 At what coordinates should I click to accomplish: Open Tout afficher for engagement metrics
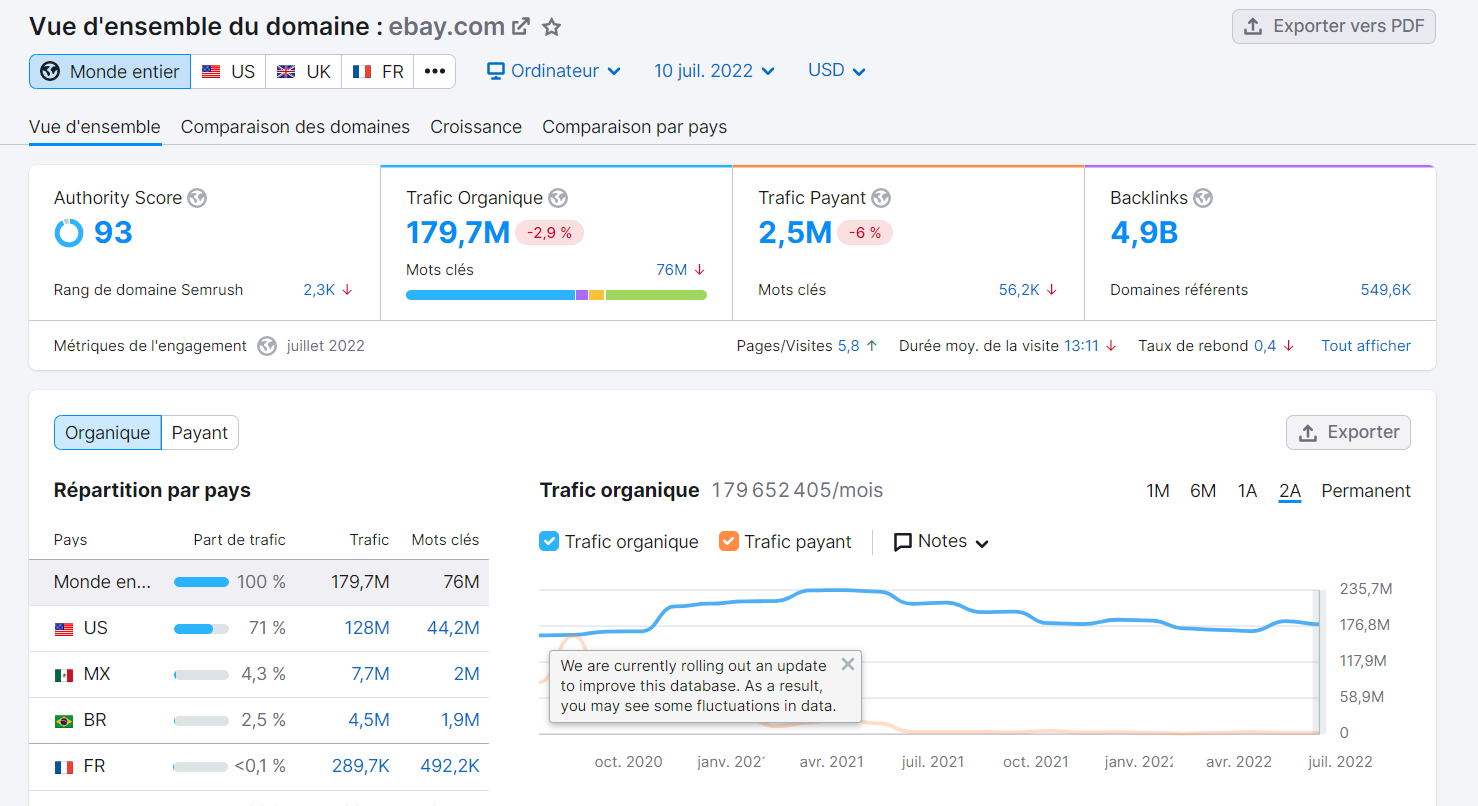(x=1366, y=345)
